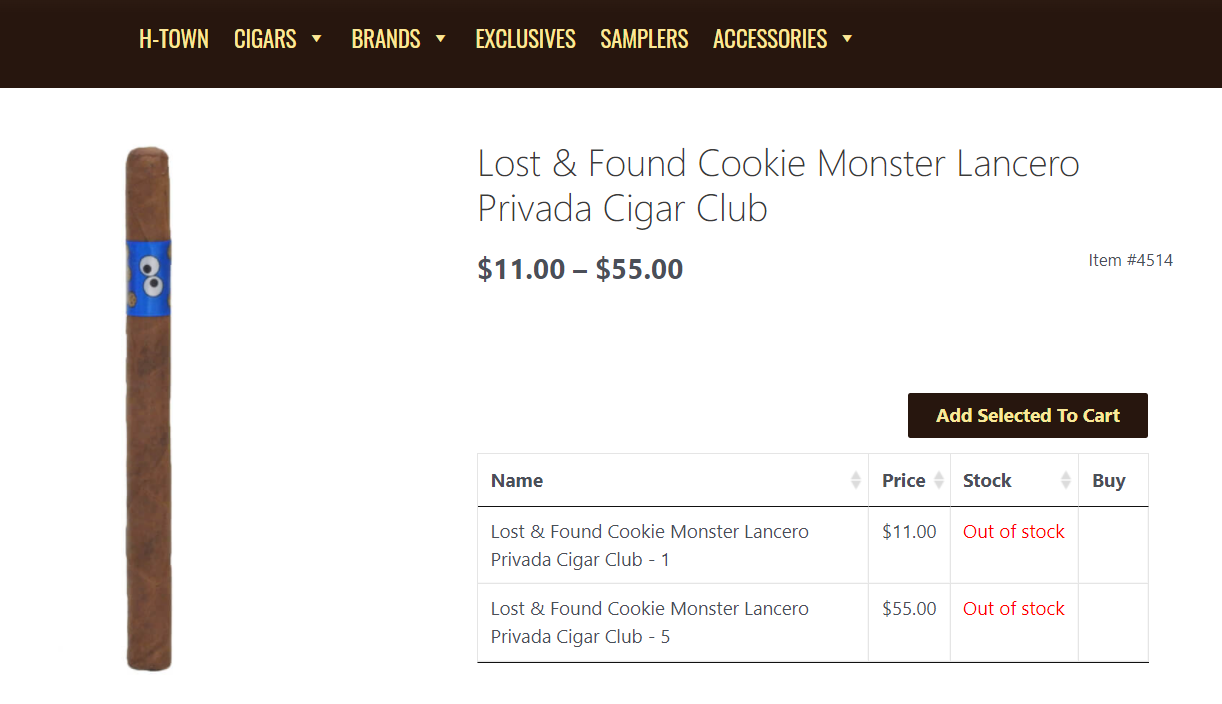Viewport: 1222px width, 704px height.
Task: Select the Privada Cigar Club - 1 row name
Action: click(649, 545)
